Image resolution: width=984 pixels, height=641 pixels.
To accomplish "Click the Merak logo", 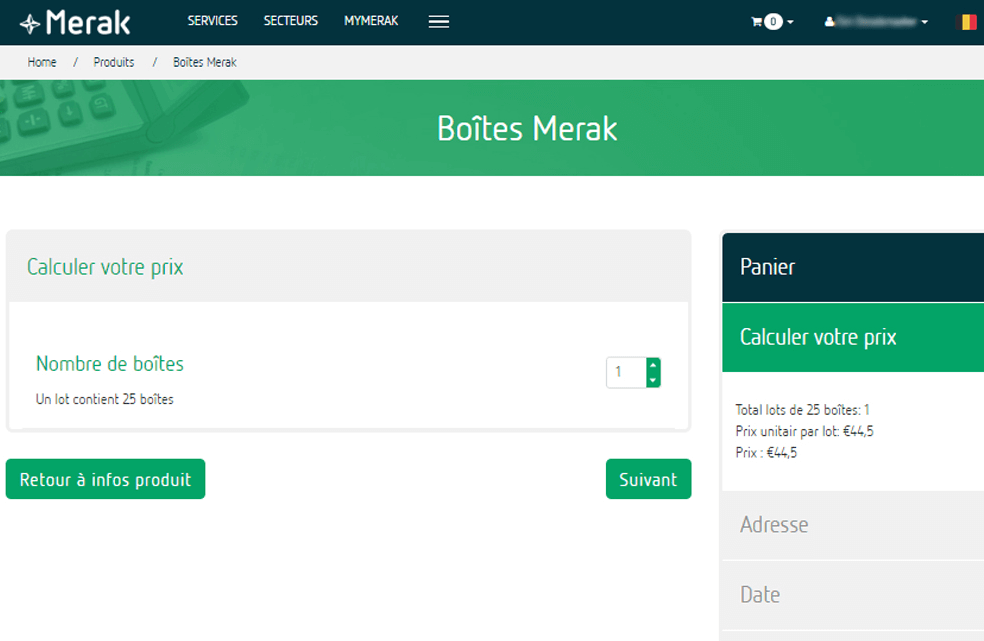I will (75, 21).
